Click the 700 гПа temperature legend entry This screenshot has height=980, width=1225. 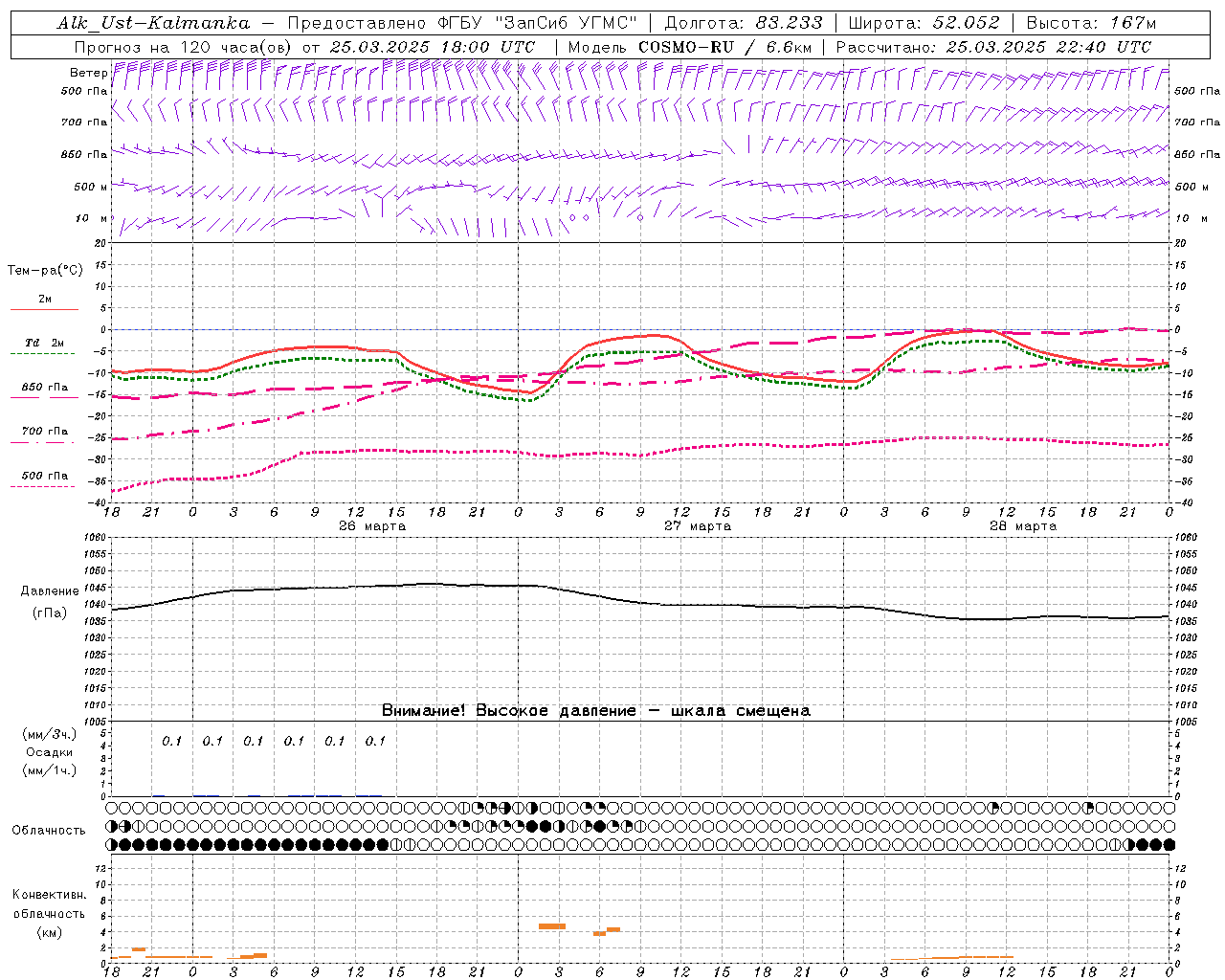pos(44,432)
